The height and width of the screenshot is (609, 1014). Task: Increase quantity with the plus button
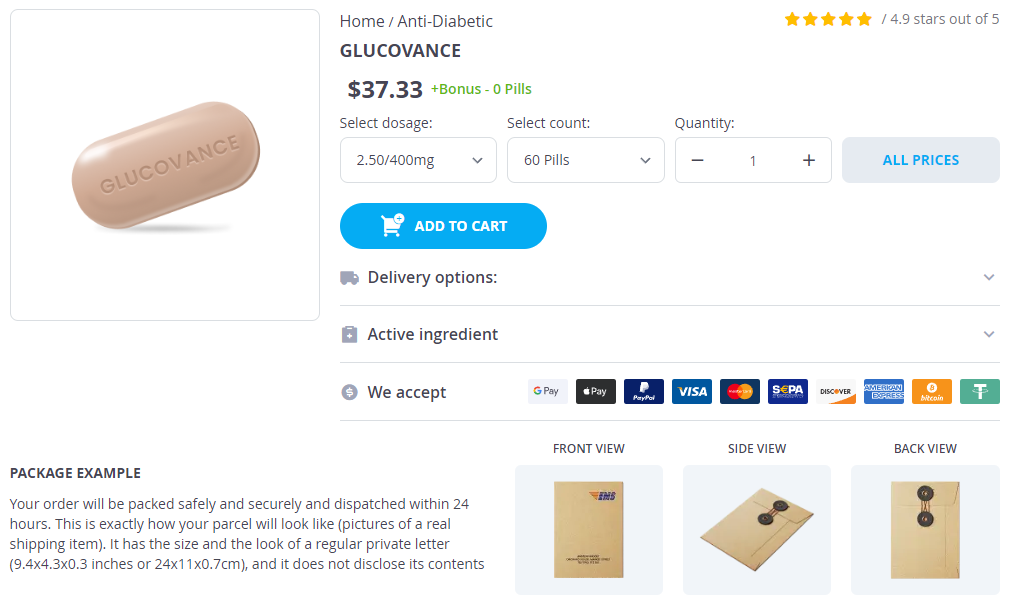pos(809,160)
